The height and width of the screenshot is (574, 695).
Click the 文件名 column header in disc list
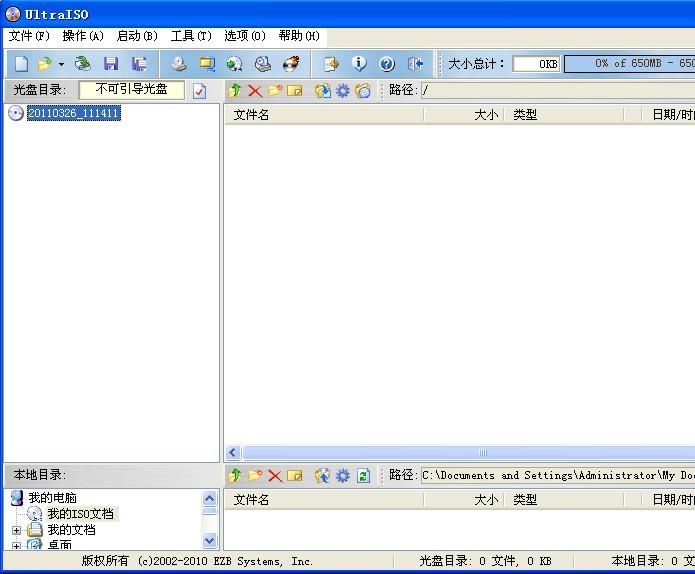(251, 115)
